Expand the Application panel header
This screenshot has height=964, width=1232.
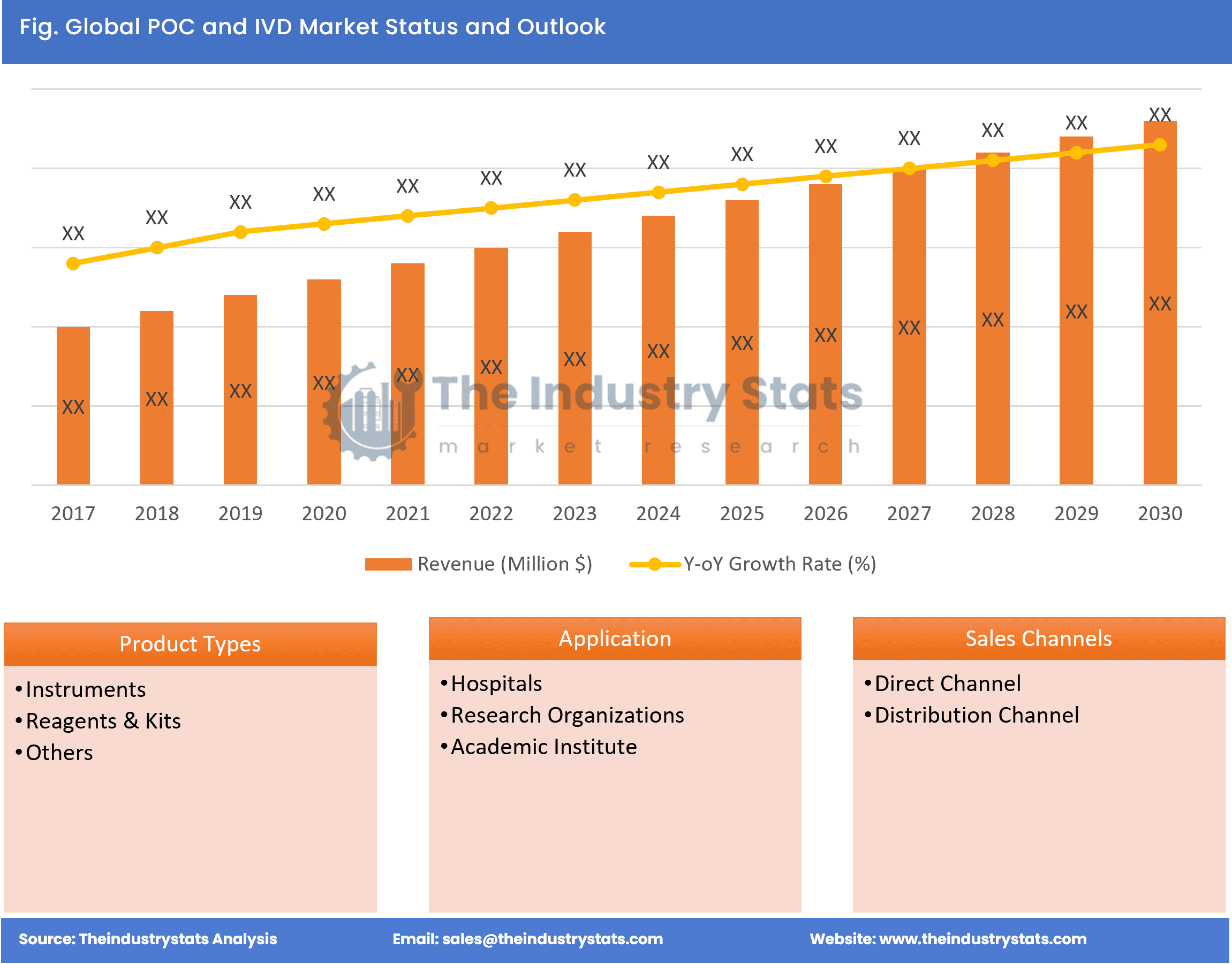pos(615,639)
